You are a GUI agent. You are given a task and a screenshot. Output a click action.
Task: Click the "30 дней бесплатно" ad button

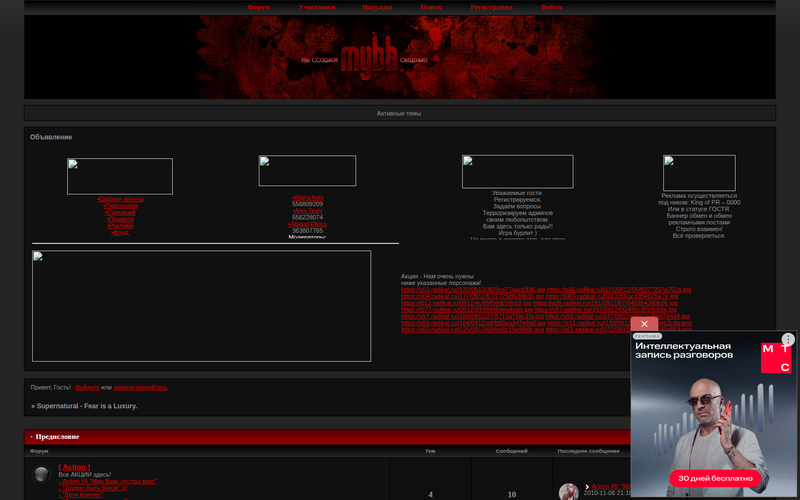(714, 478)
